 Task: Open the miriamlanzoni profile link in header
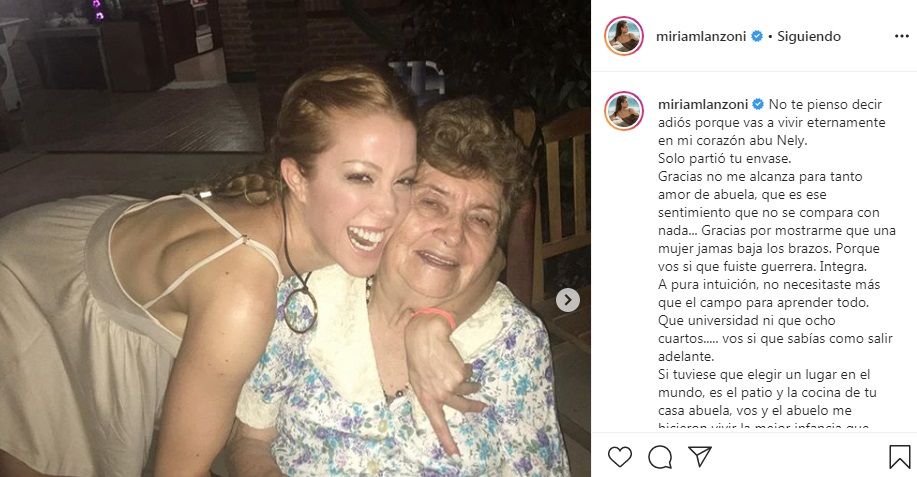[703, 37]
